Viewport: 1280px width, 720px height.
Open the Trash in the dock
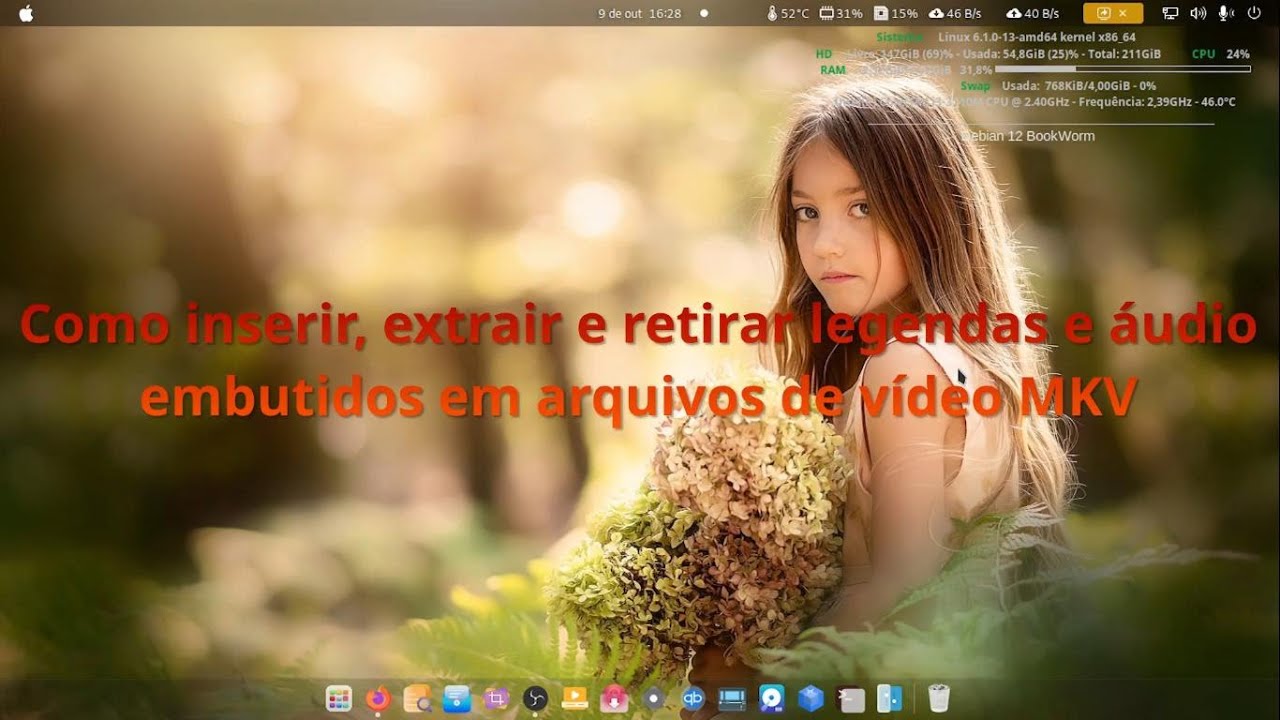pos(938,698)
